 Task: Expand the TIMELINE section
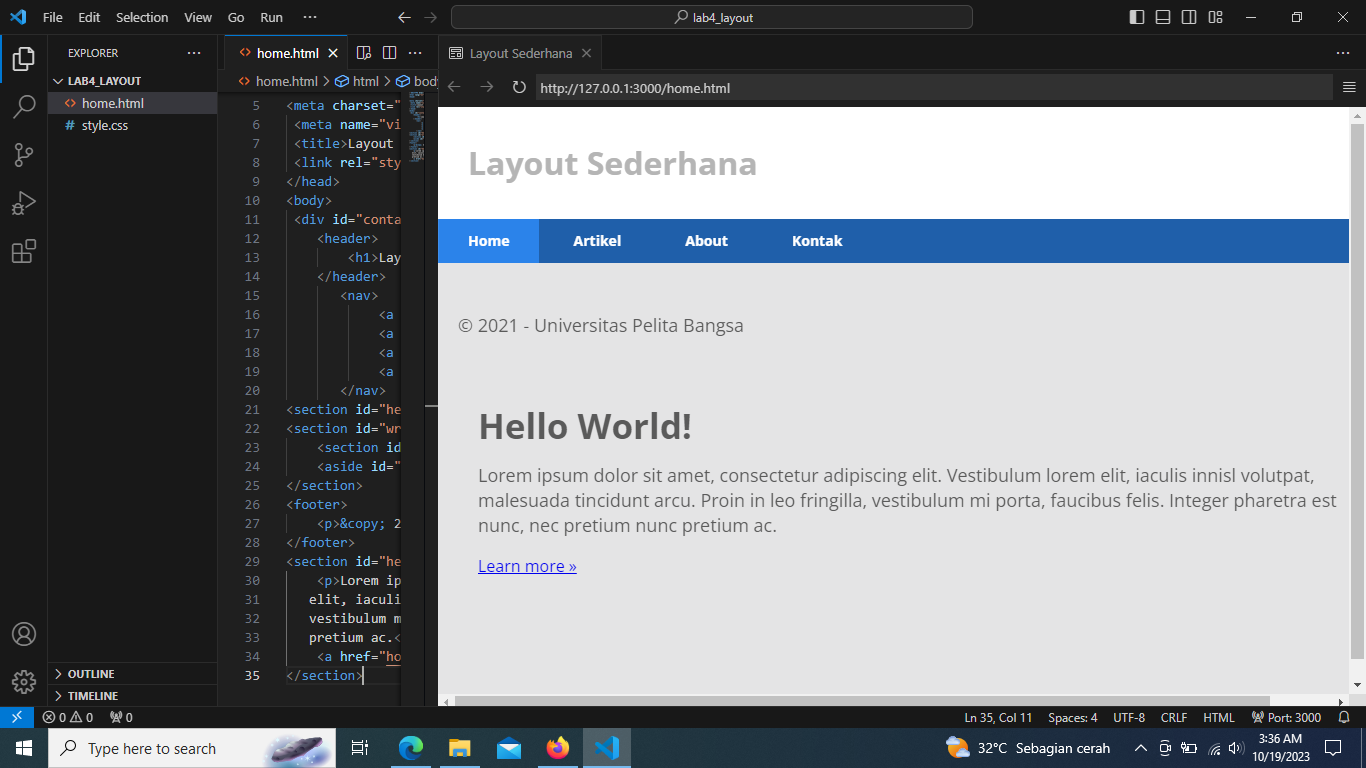tap(91, 695)
